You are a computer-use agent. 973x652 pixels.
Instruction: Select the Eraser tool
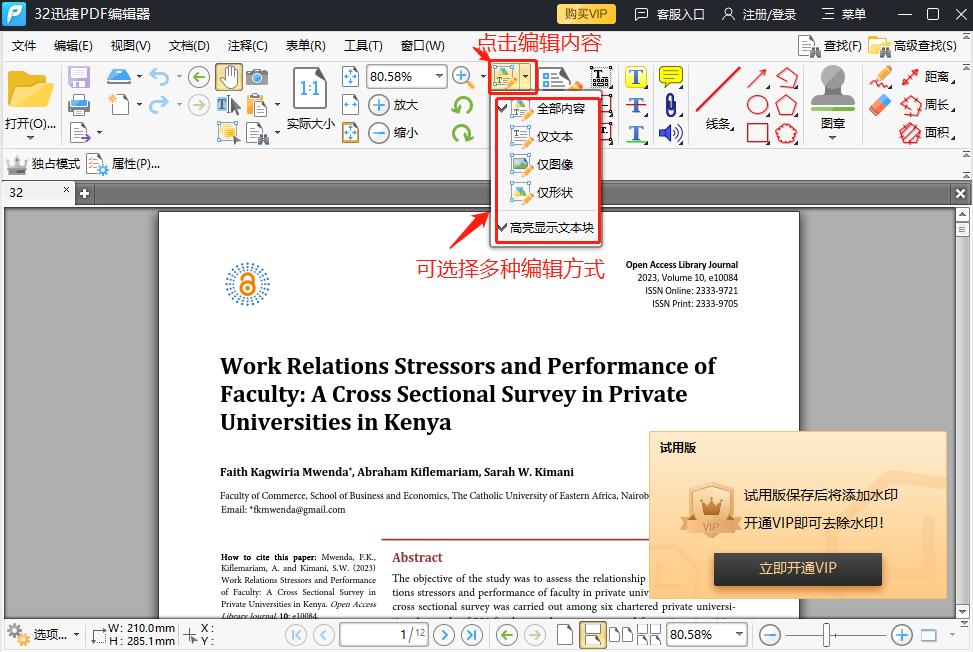[x=880, y=104]
